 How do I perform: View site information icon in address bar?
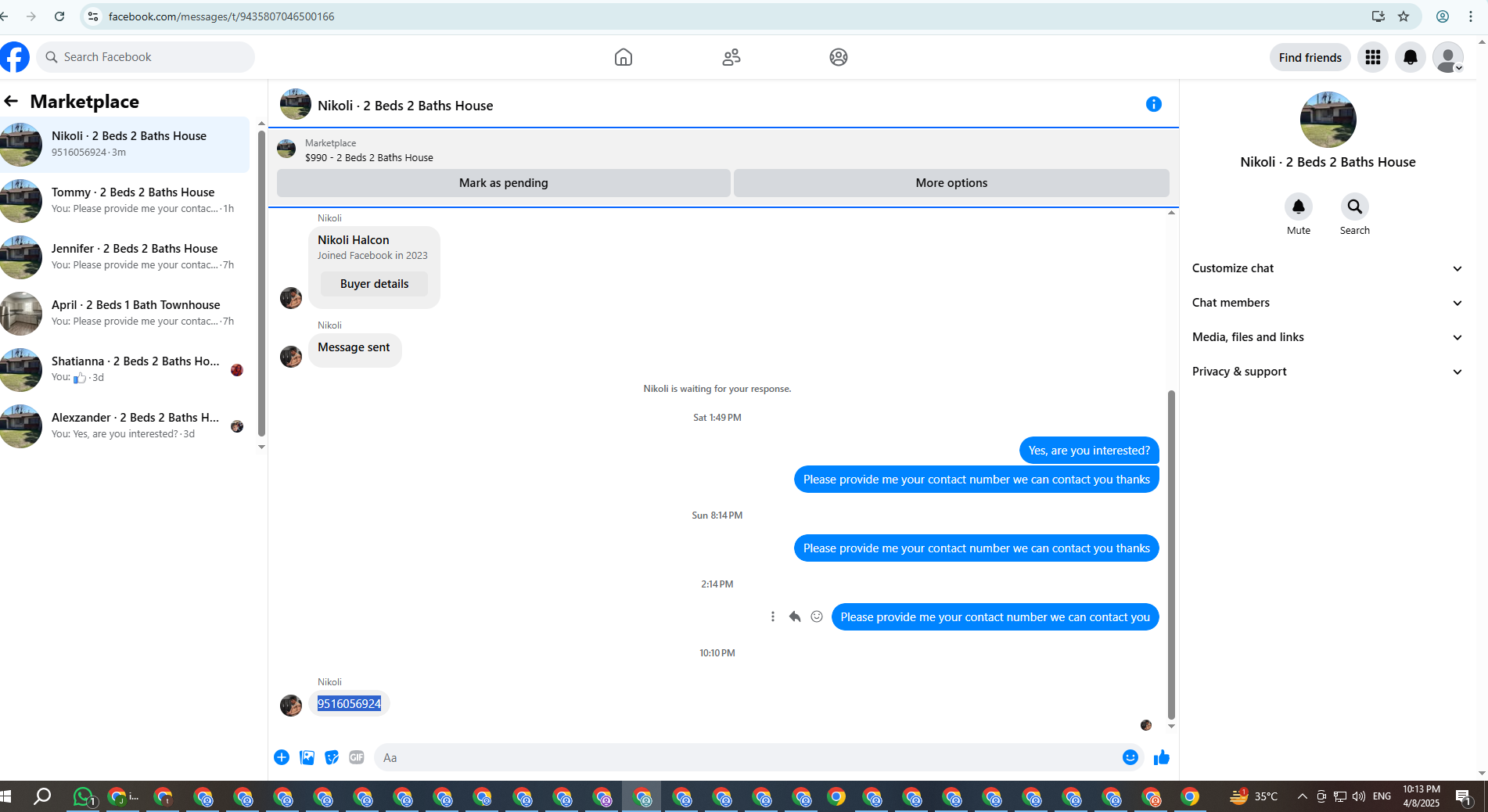point(93,16)
